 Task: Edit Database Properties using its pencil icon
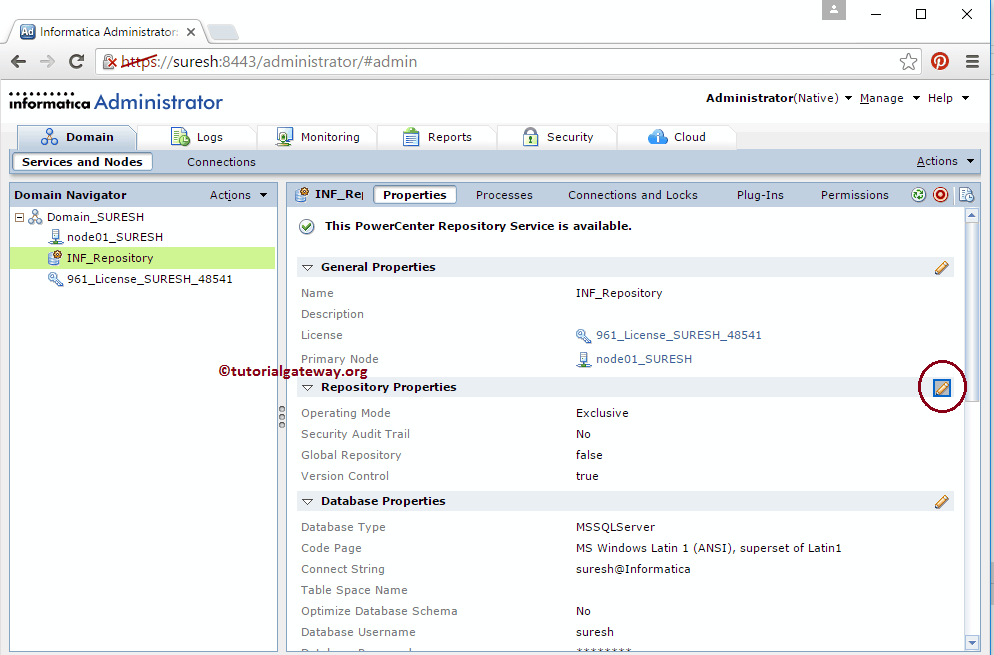point(940,501)
